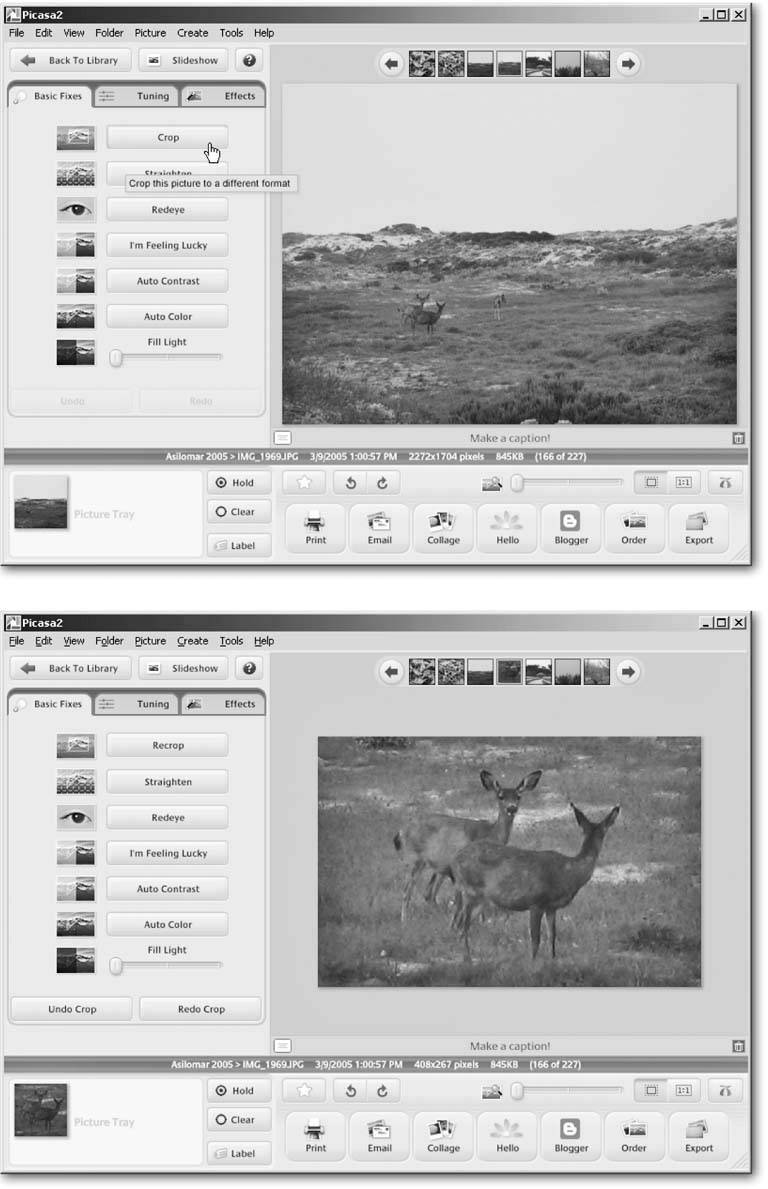
Task: Click filmstrip next arrow in lower window
Action: [628, 672]
